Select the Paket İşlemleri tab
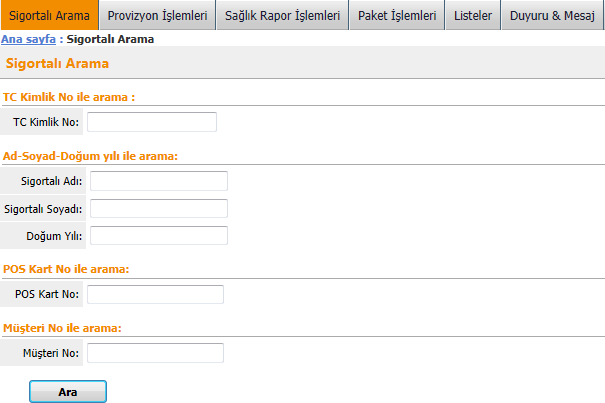Screen dimensions: 605x403 [x=397, y=15]
